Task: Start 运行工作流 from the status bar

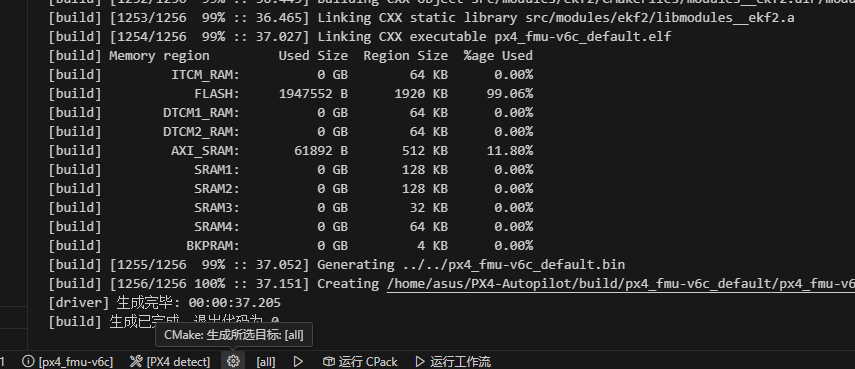Action: point(453,361)
